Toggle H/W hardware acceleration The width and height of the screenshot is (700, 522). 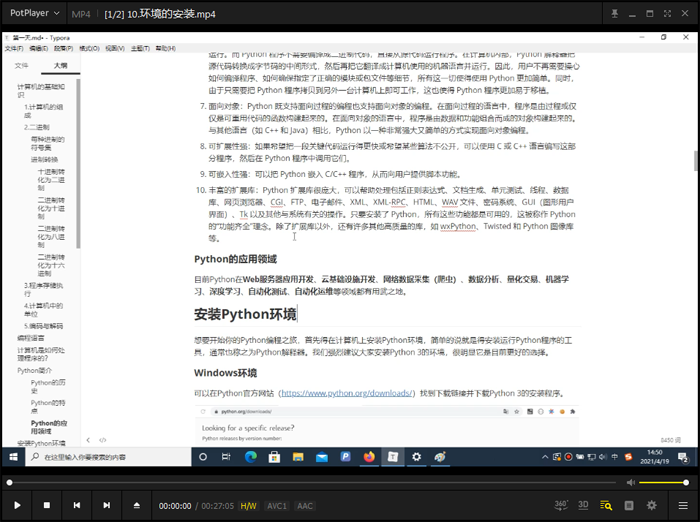point(248,506)
